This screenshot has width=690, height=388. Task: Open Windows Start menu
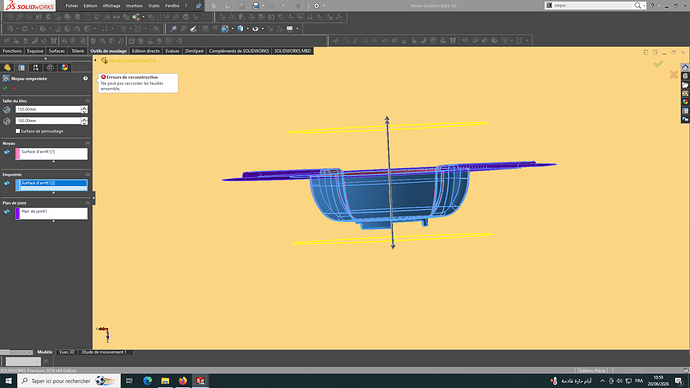point(8,381)
